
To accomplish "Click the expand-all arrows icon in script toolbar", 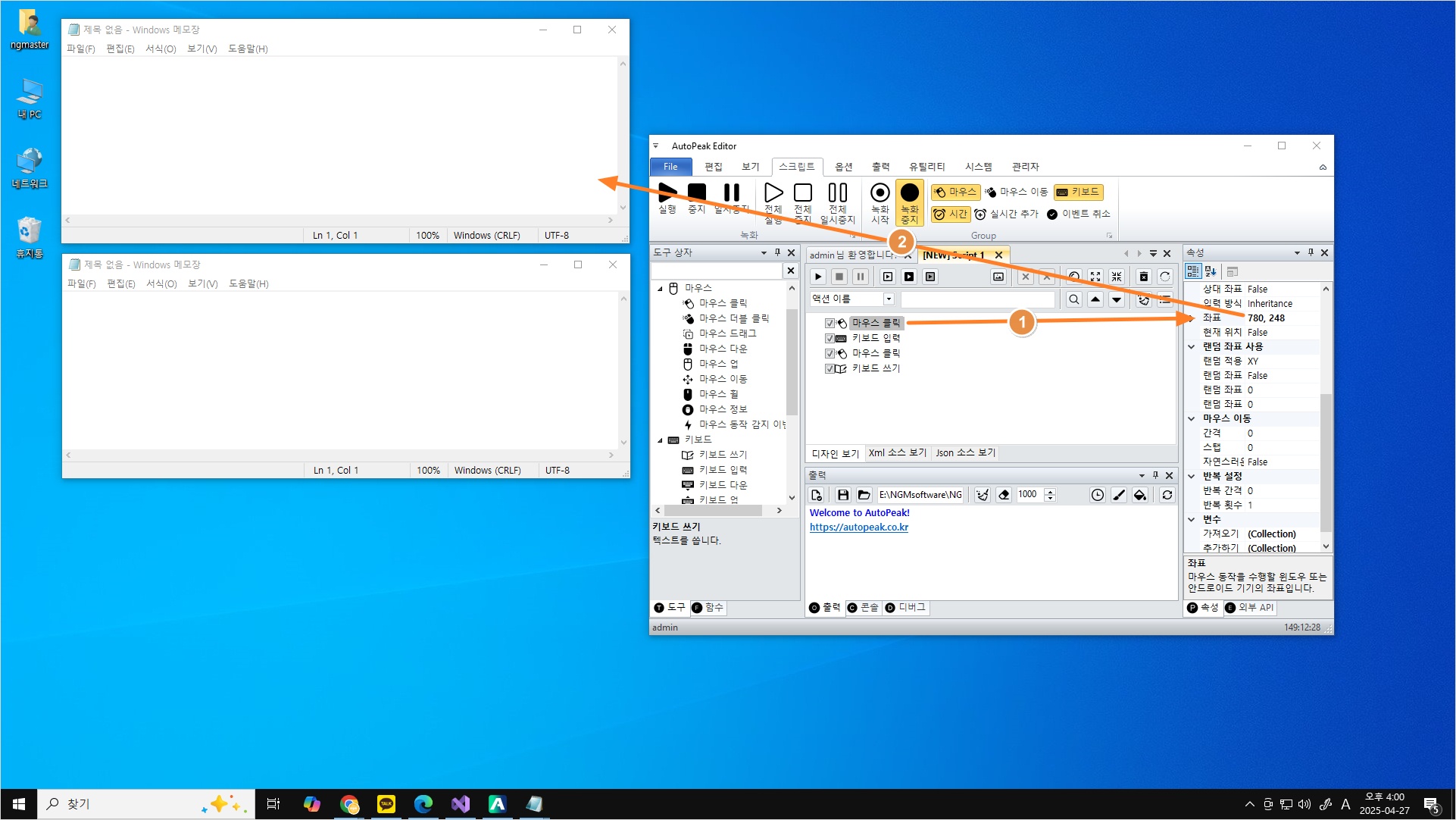I will (x=1095, y=277).
